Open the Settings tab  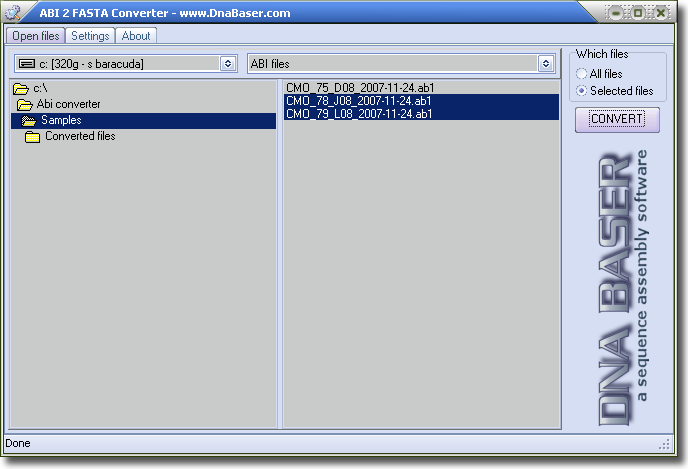pyautogui.click(x=90, y=36)
